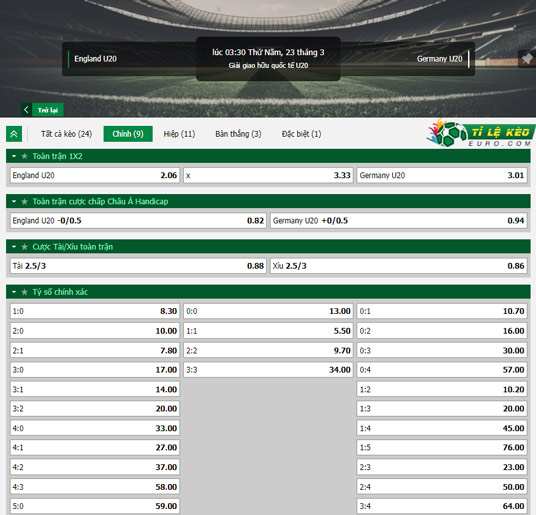Favorite the Toàn trận 1X2 market star

coord(25,156)
